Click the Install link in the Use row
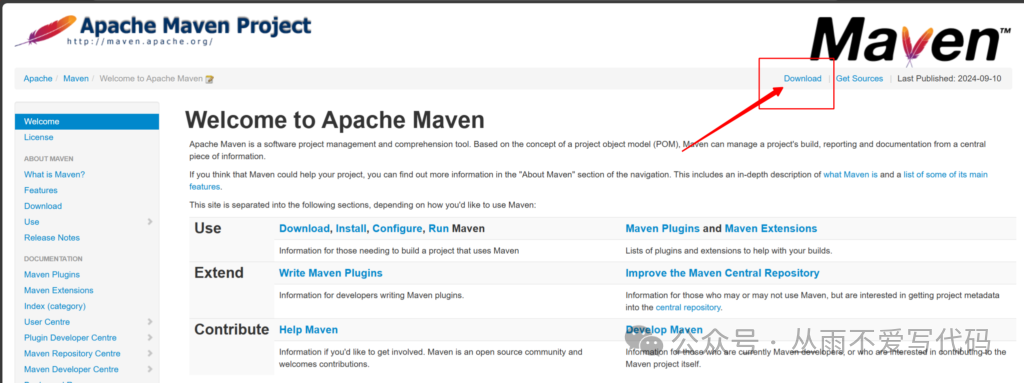The height and width of the screenshot is (383, 1024). point(351,229)
